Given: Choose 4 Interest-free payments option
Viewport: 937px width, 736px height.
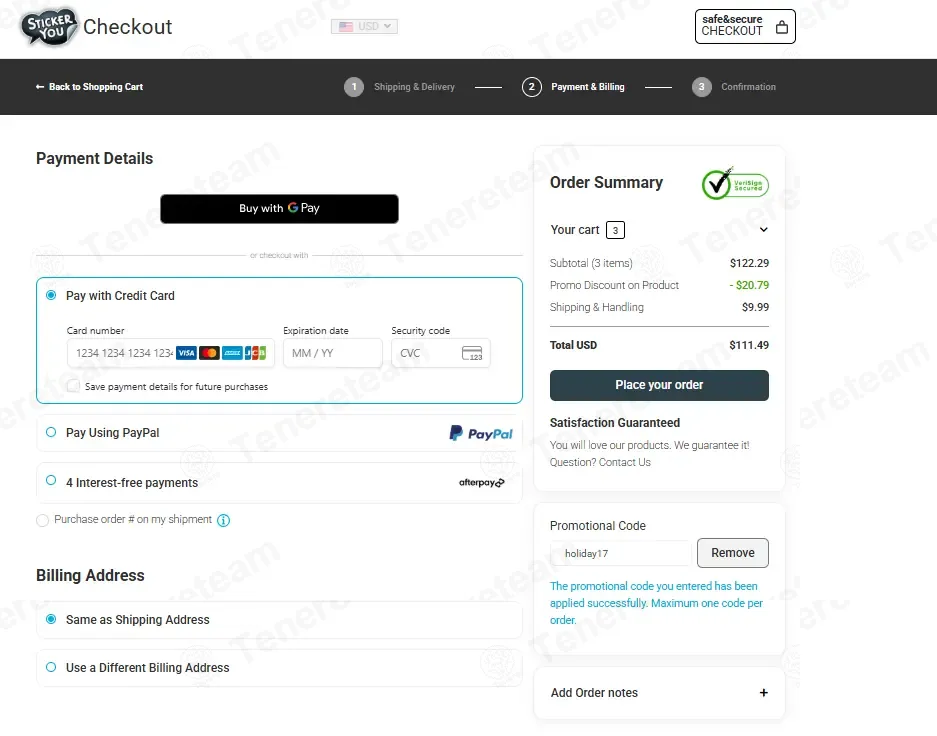Looking at the screenshot, I should click(x=51, y=481).
